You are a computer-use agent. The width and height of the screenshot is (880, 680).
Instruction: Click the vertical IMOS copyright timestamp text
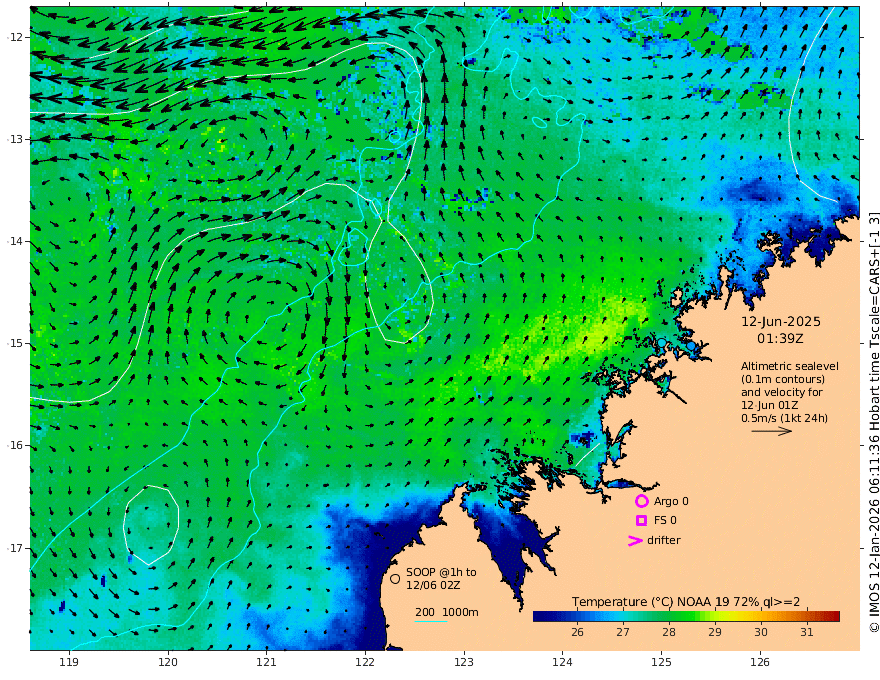point(874,422)
